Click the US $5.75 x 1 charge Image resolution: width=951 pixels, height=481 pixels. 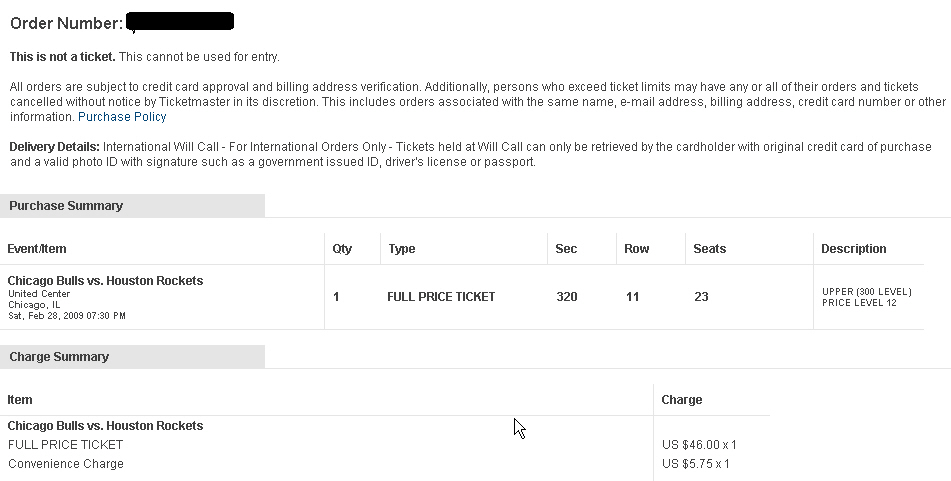click(x=696, y=464)
